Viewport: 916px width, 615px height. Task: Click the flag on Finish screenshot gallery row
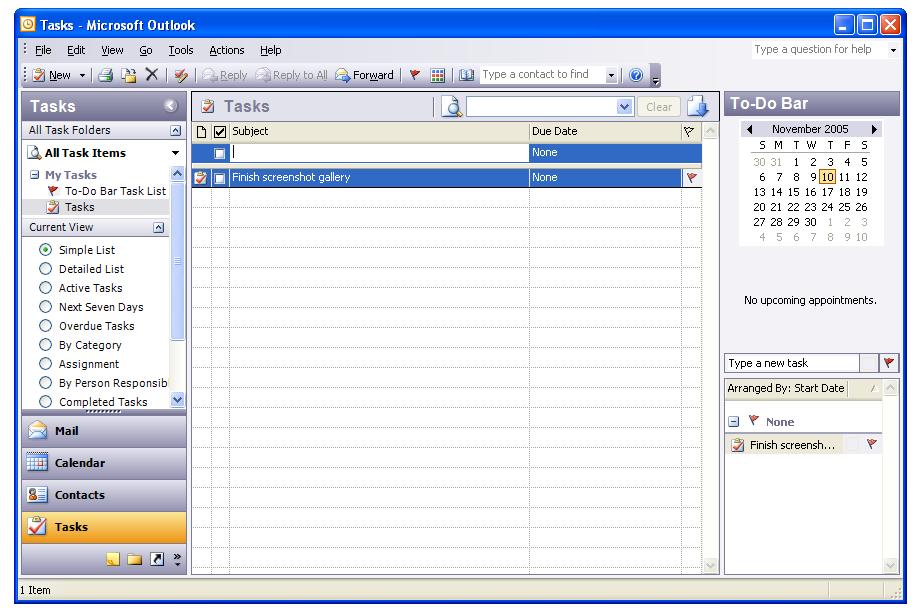[x=692, y=178]
